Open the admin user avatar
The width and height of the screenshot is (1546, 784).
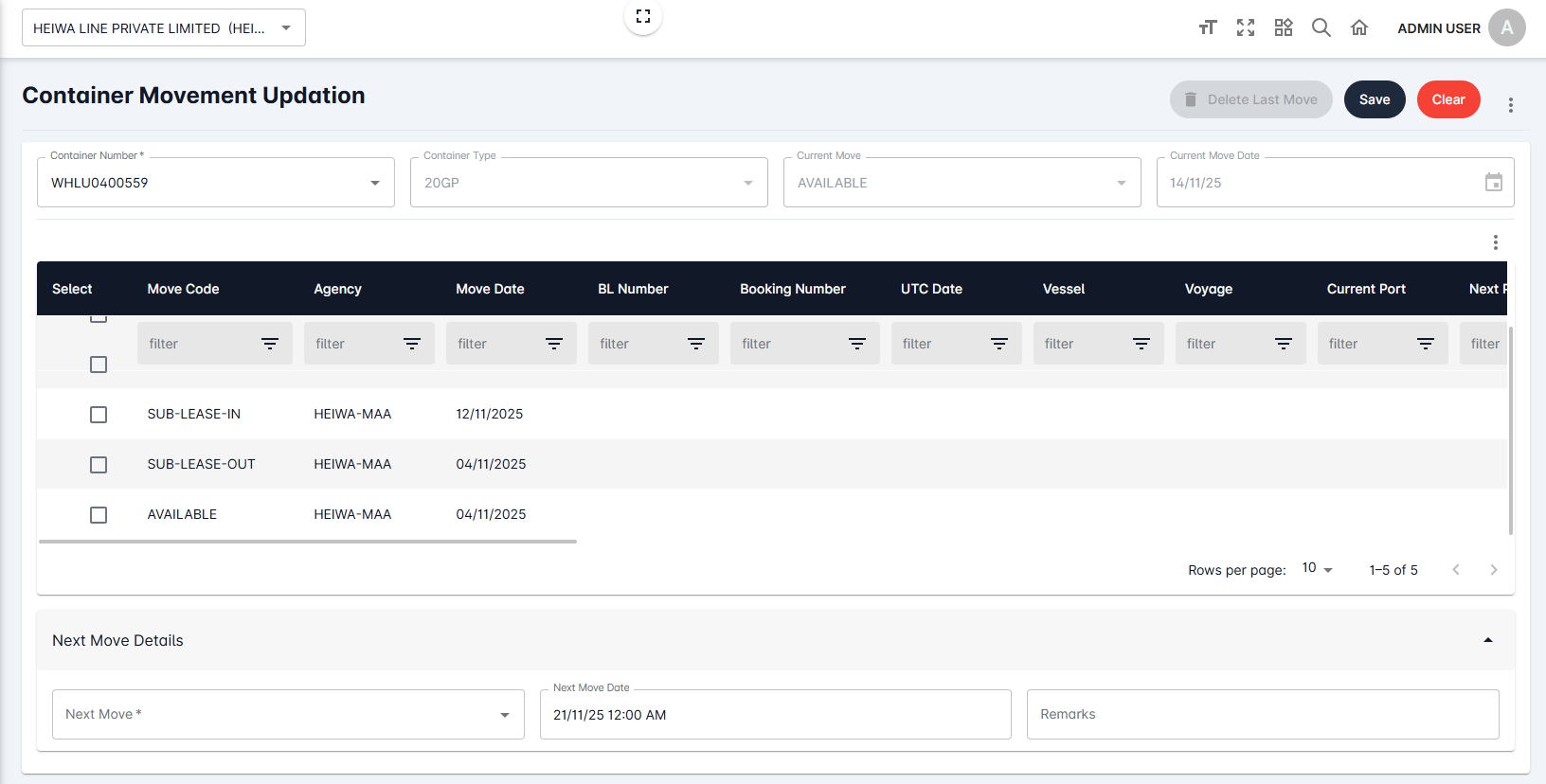(1506, 27)
